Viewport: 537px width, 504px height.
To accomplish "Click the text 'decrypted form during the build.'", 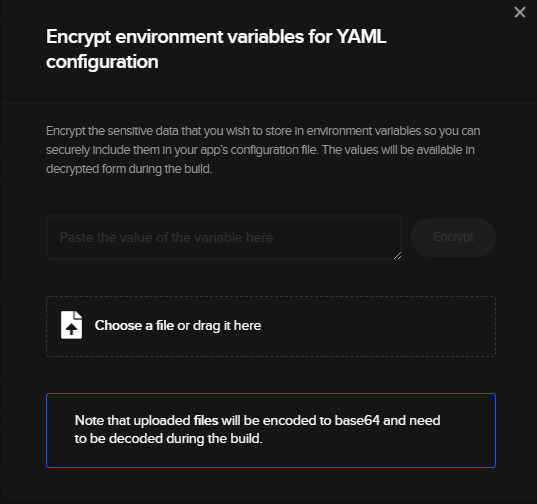I will click(129, 169).
